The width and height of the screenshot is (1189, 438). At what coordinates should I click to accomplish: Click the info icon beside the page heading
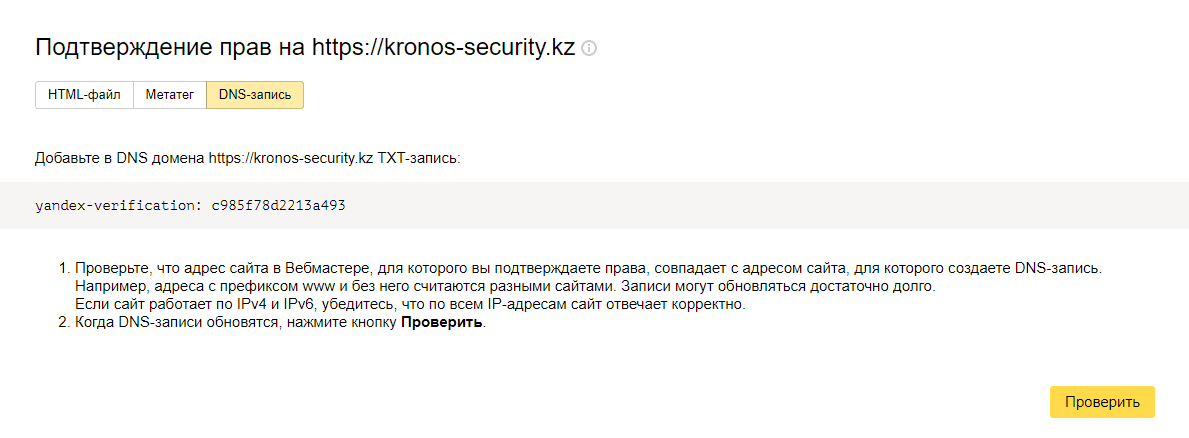click(589, 48)
